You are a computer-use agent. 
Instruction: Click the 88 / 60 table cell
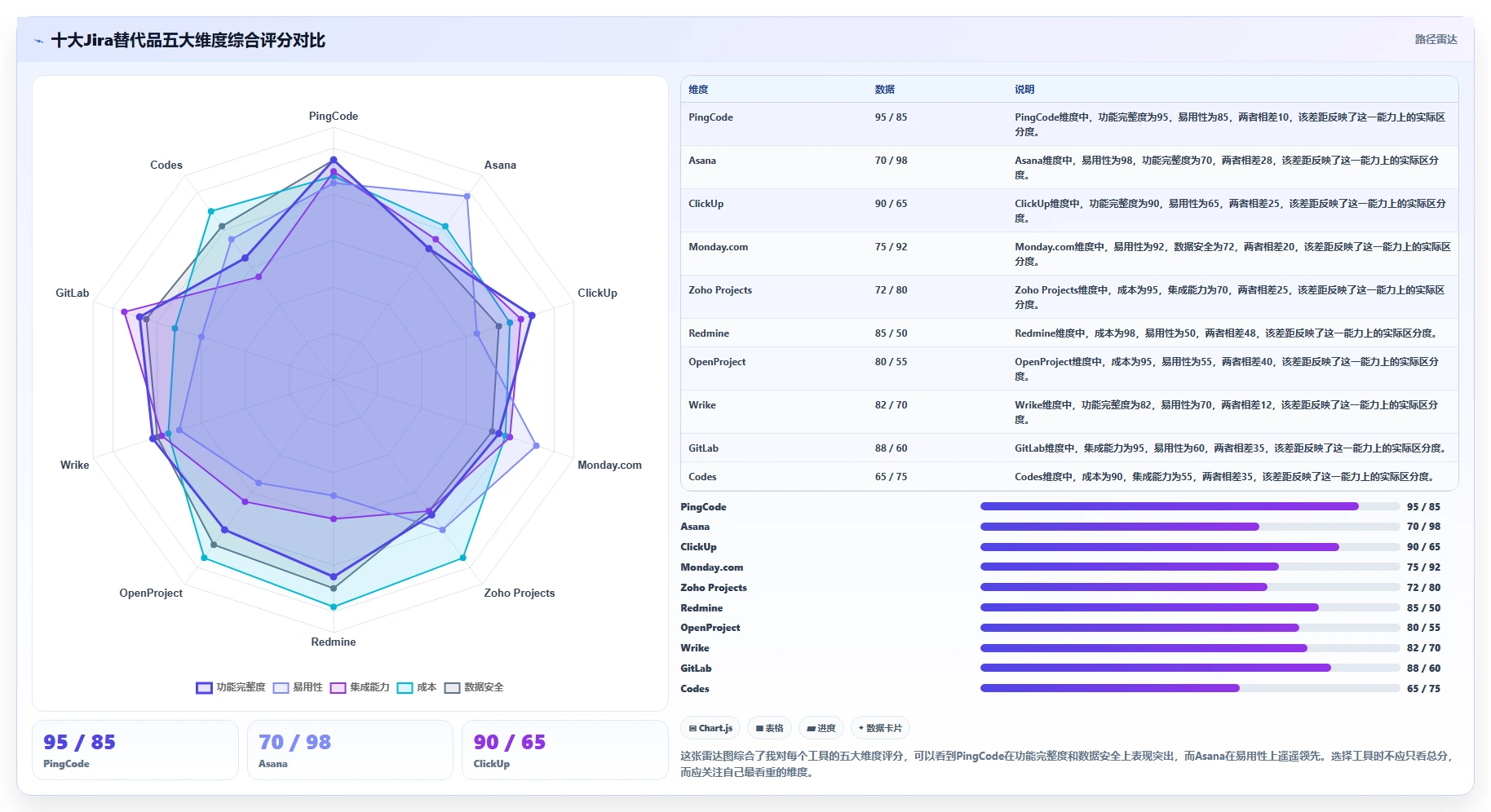(x=891, y=448)
